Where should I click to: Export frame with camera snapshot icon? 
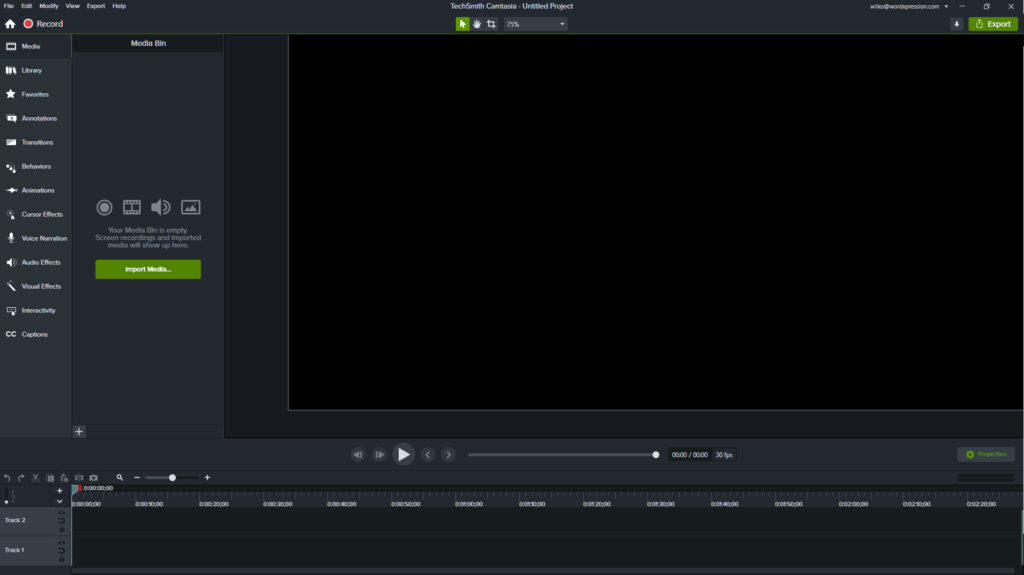pos(93,478)
